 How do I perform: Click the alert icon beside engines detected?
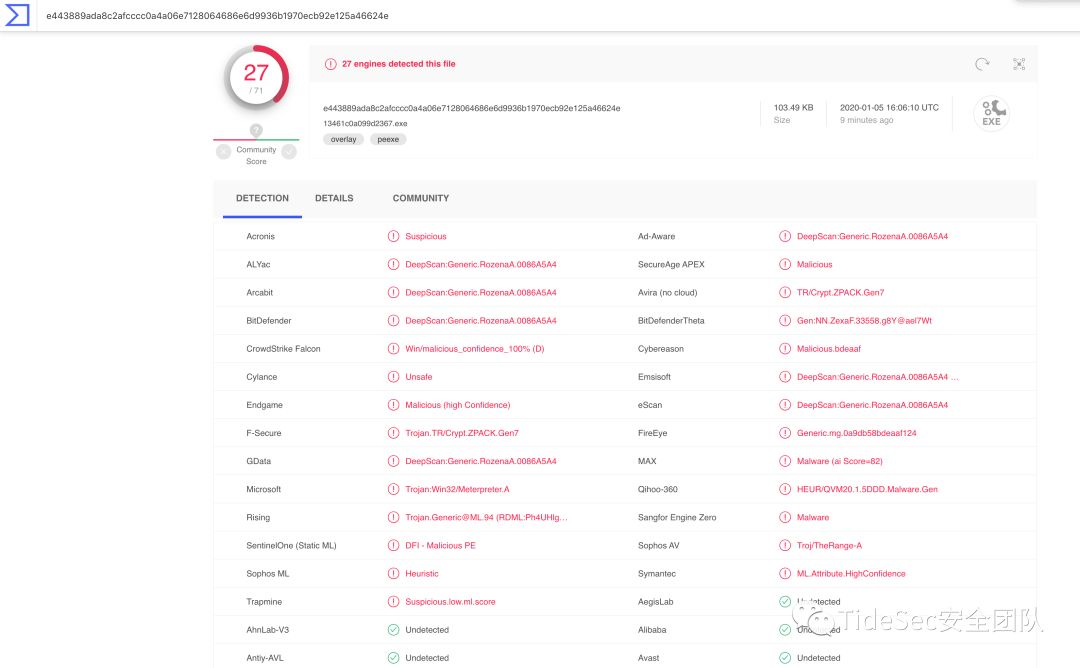click(331, 64)
